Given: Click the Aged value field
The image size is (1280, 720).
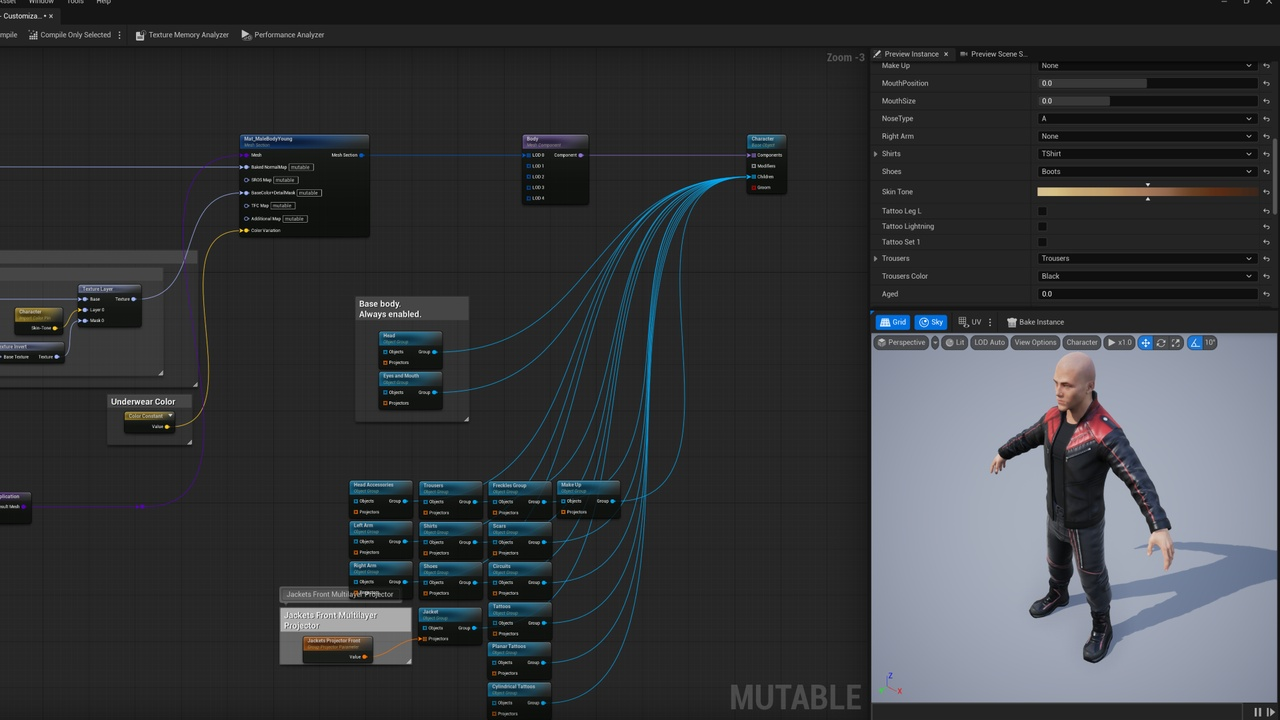Looking at the screenshot, I should (x=1146, y=294).
